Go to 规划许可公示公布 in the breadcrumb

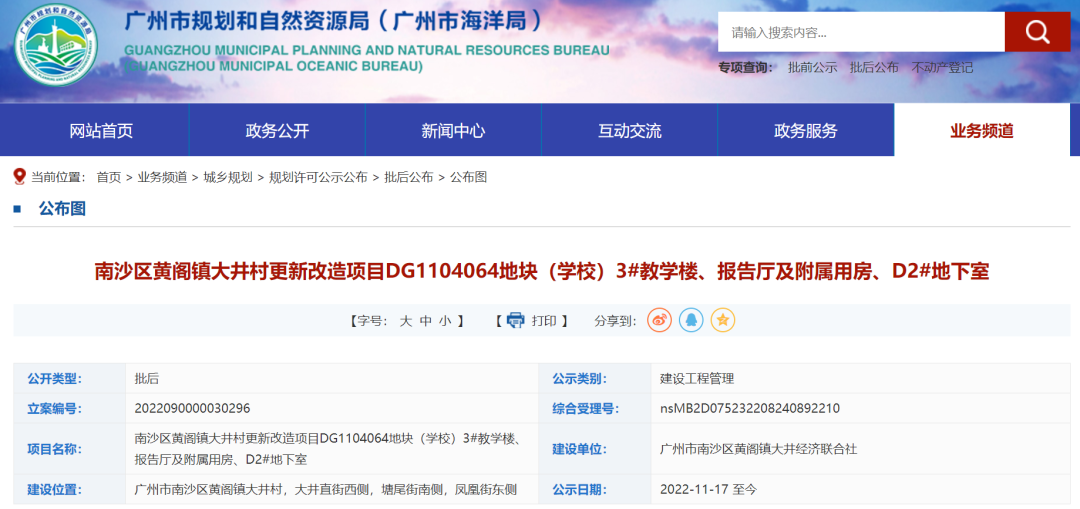pyautogui.click(x=318, y=177)
